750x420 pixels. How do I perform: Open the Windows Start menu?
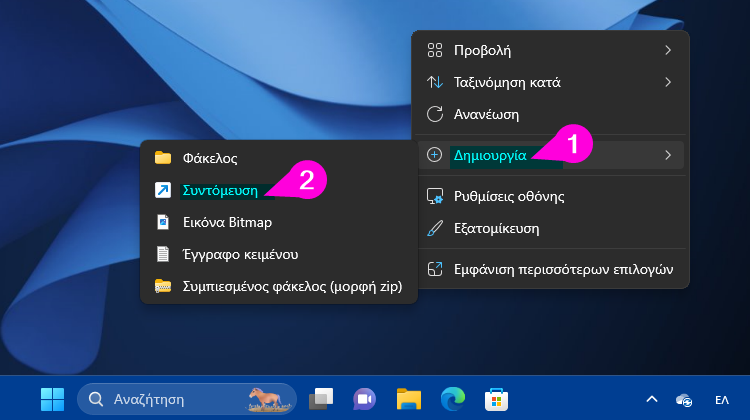[53, 399]
